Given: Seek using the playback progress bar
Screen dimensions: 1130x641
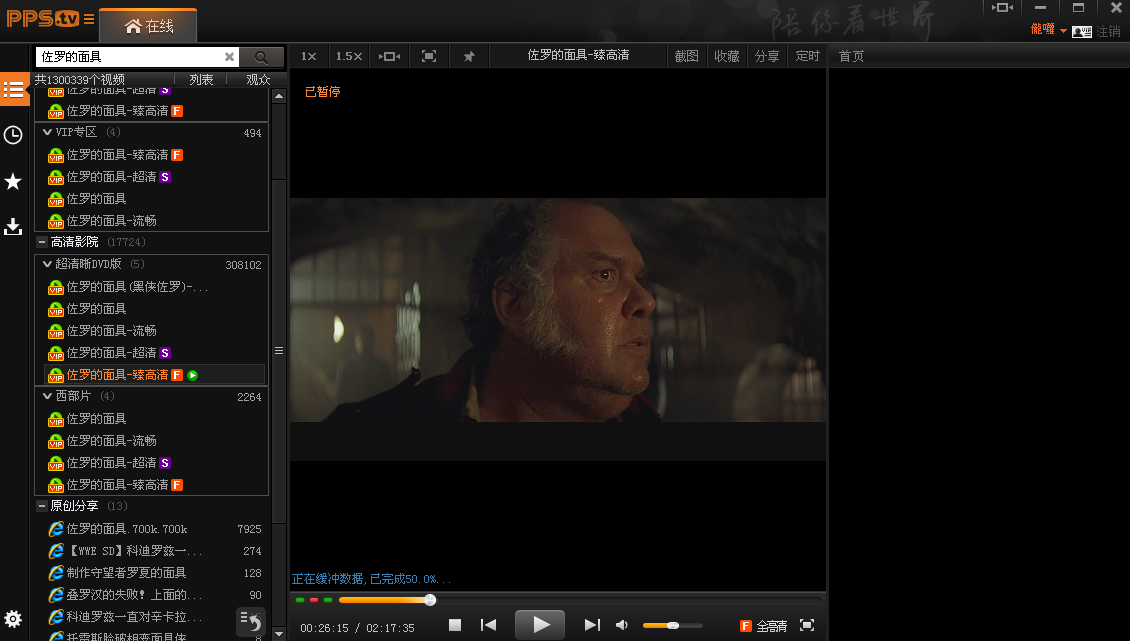Looking at the screenshot, I should (579, 600).
